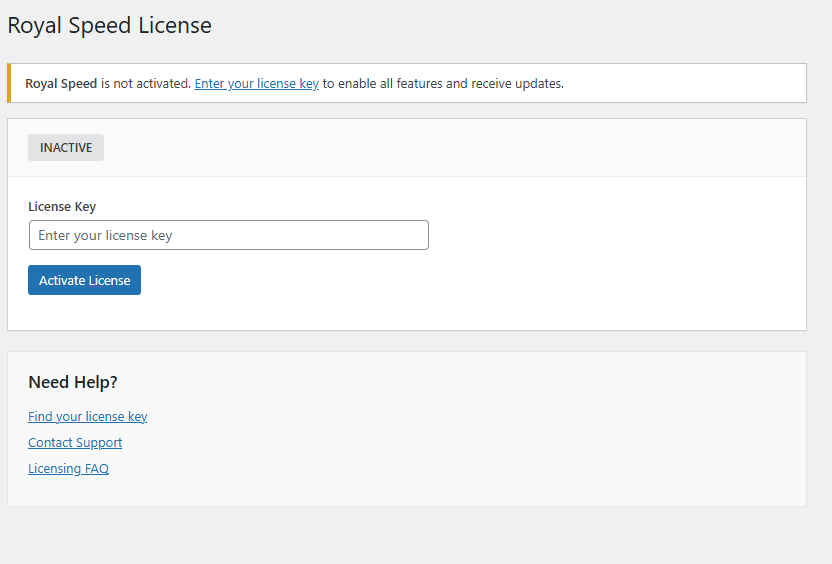Click the 'Royal Speed License' page heading
Image resolution: width=832 pixels, height=564 pixels.
click(109, 25)
